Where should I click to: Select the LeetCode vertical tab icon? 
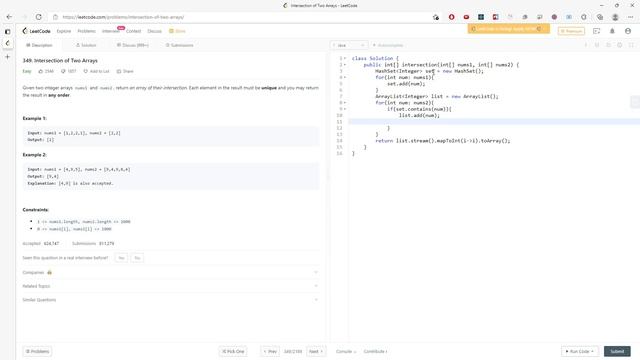click(7, 43)
